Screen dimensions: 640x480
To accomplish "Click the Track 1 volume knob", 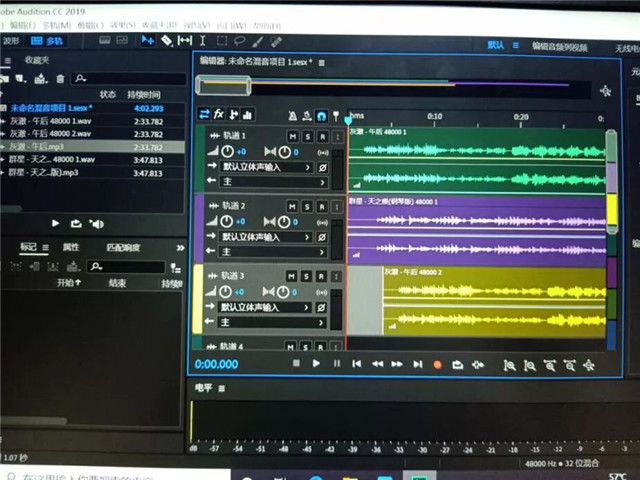I will [x=228, y=151].
